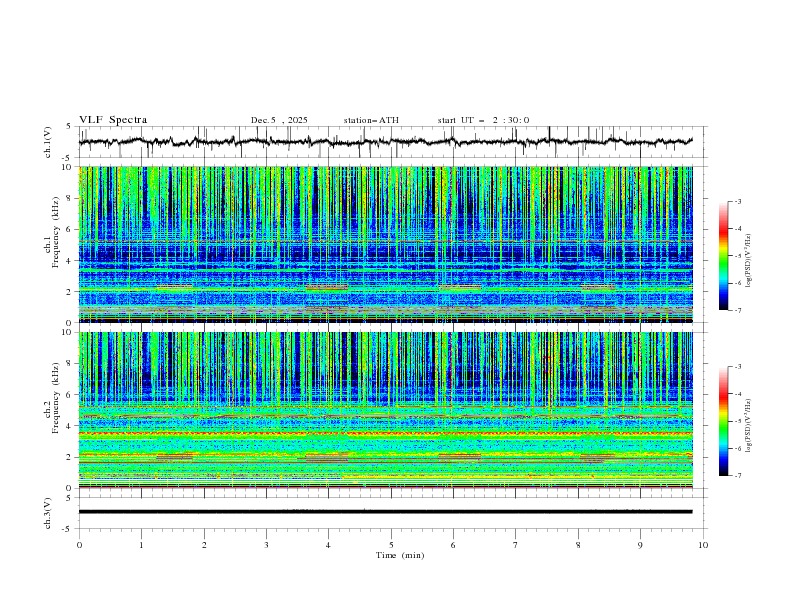Click the "VLF Spectra" plot title
Image resolution: width=792 pixels, height=612 pixels.
click(x=113, y=120)
